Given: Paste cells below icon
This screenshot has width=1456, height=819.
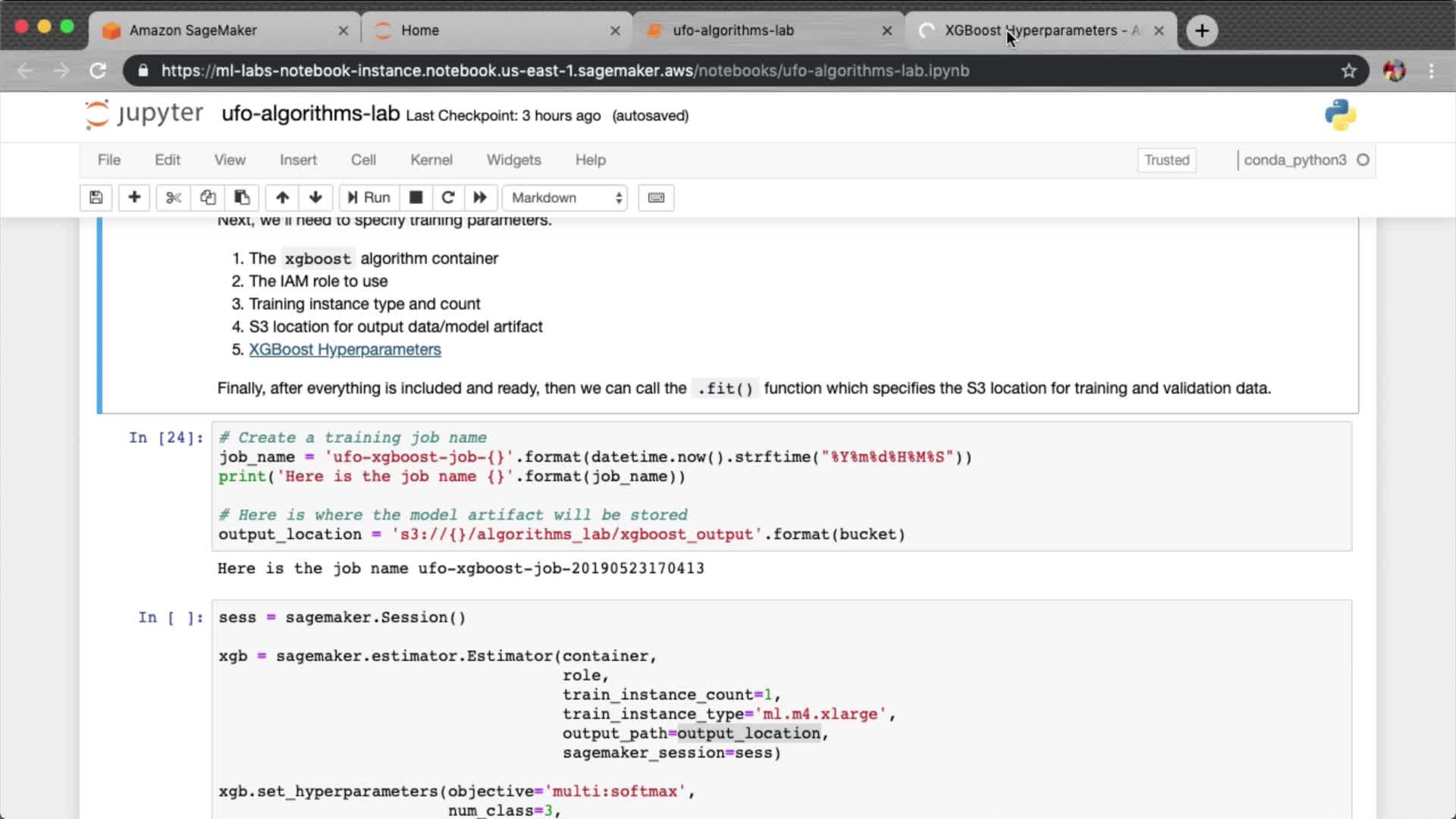Looking at the screenshot, I should 242,198.
